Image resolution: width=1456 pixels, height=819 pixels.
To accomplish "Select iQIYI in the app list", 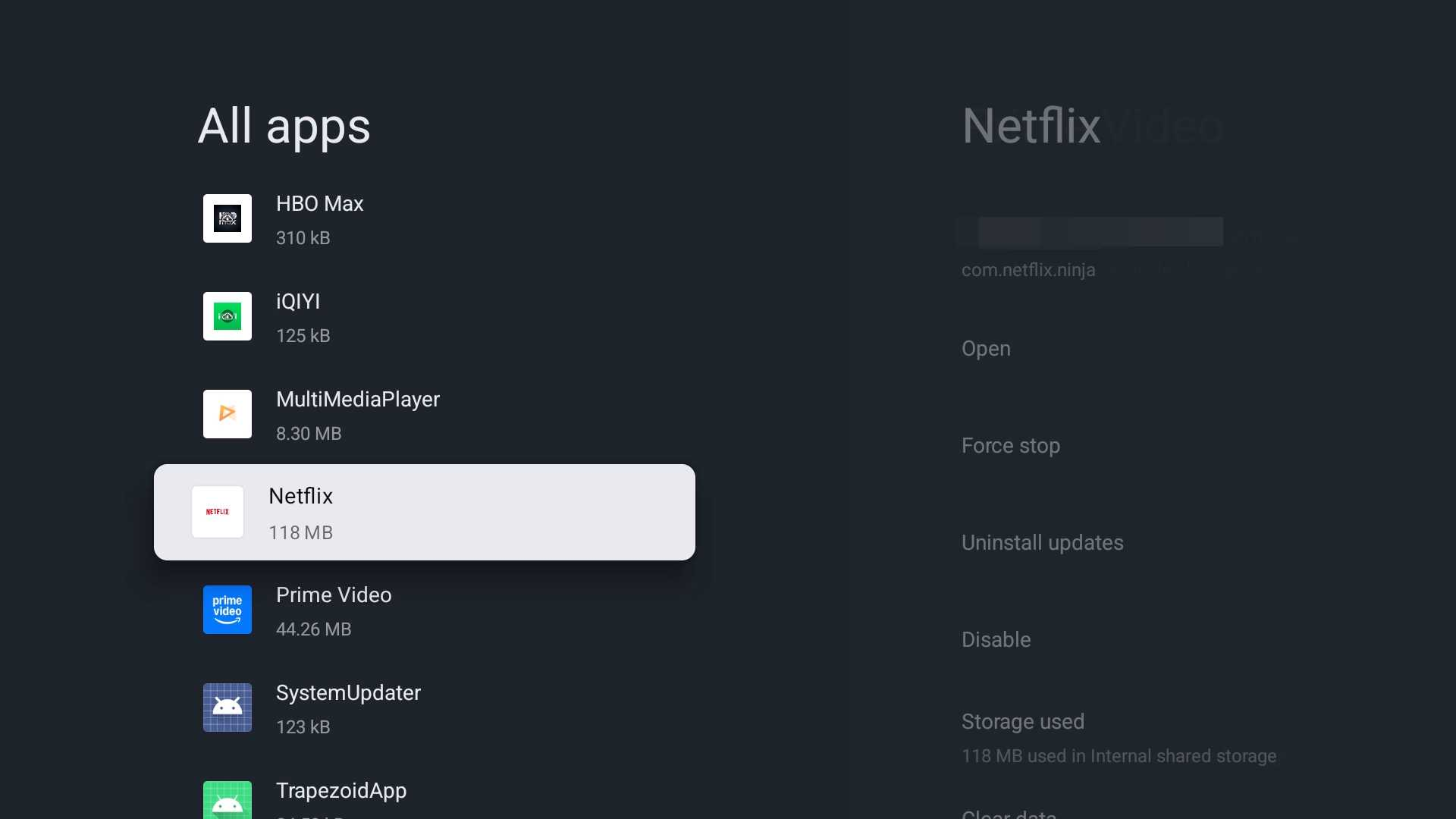I will click(425, 317).
